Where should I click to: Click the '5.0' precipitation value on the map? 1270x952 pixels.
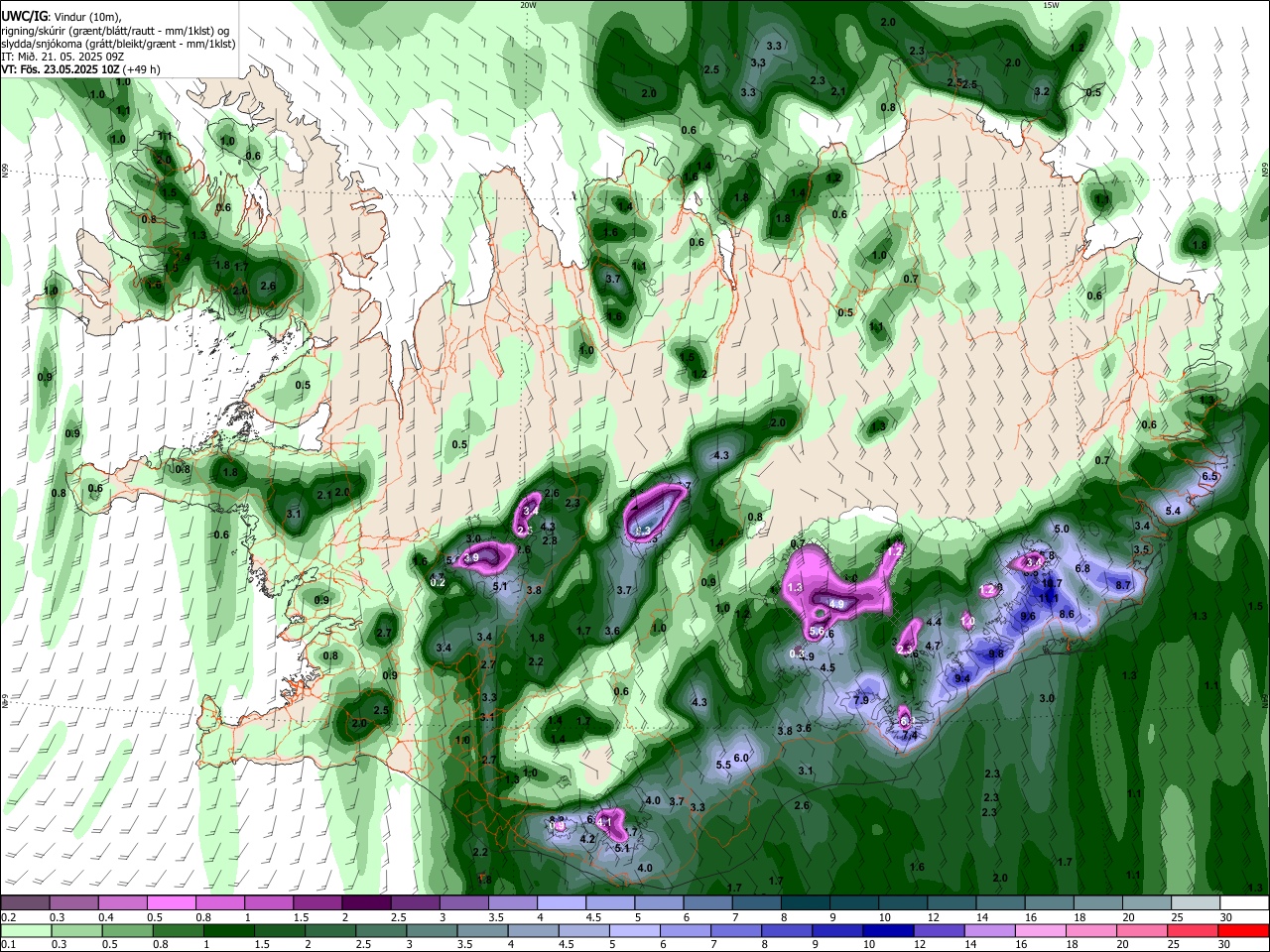(1062, 530)
